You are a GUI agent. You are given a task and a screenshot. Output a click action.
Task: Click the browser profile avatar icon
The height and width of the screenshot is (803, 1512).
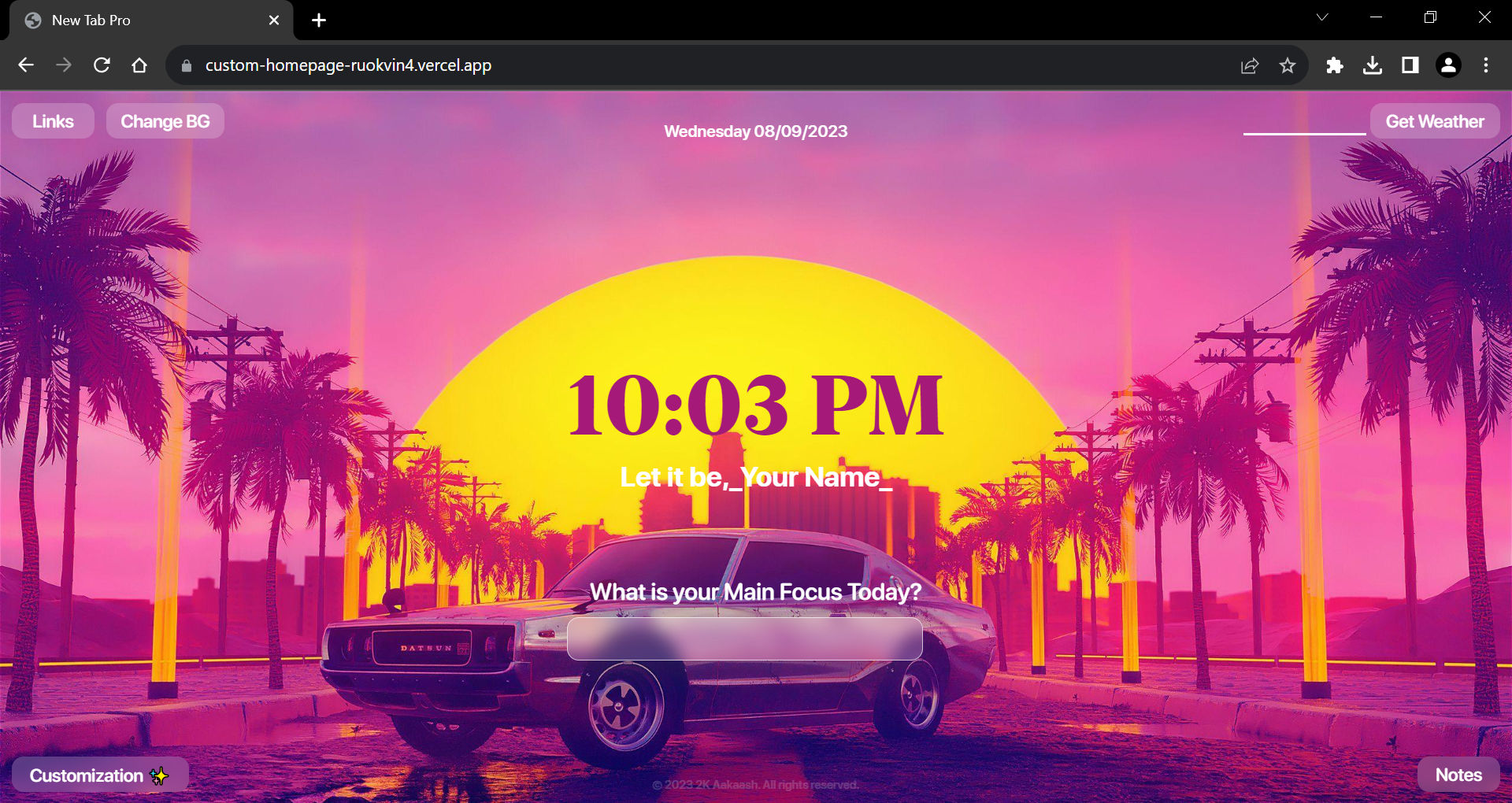[x=1448, y=65]
